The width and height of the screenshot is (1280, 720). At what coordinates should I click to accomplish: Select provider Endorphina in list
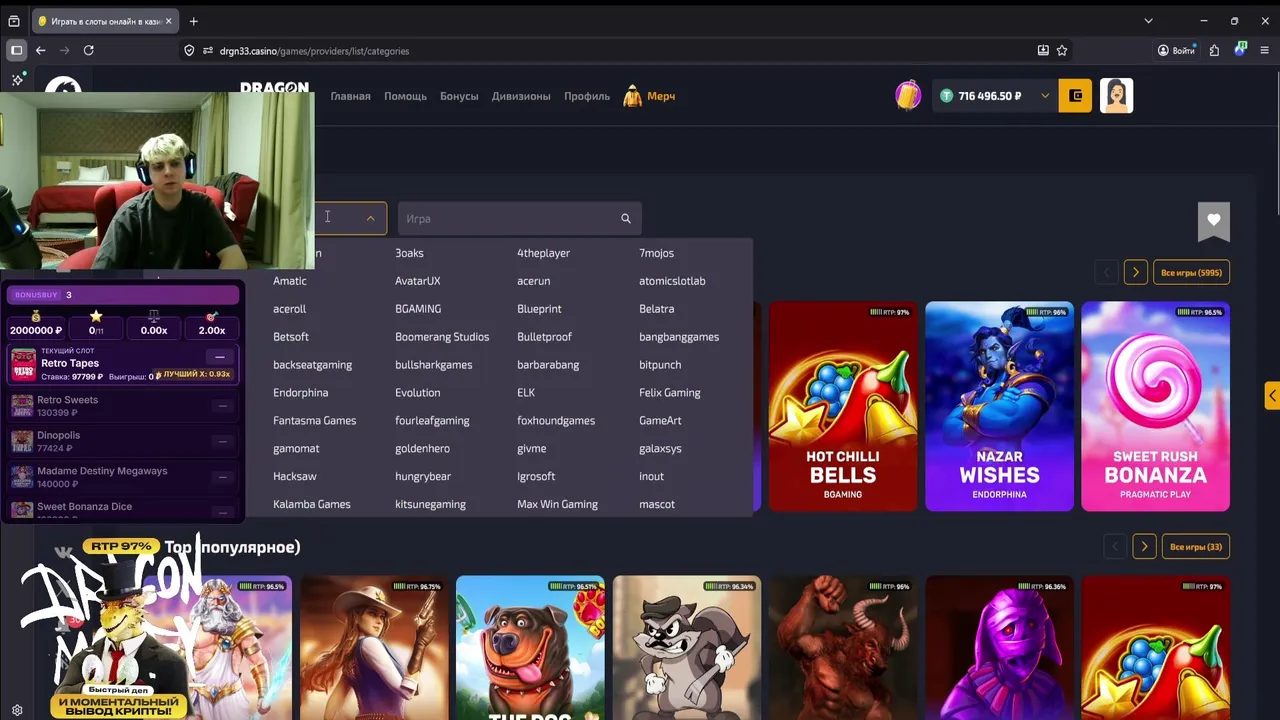point(301,393)
